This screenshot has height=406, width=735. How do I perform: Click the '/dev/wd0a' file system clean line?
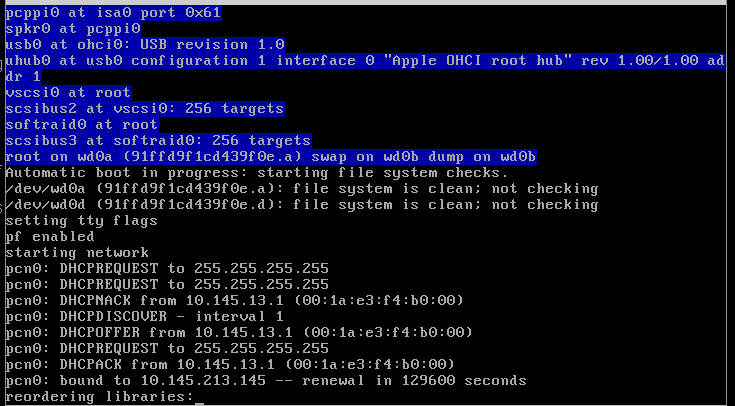(302, 189)
